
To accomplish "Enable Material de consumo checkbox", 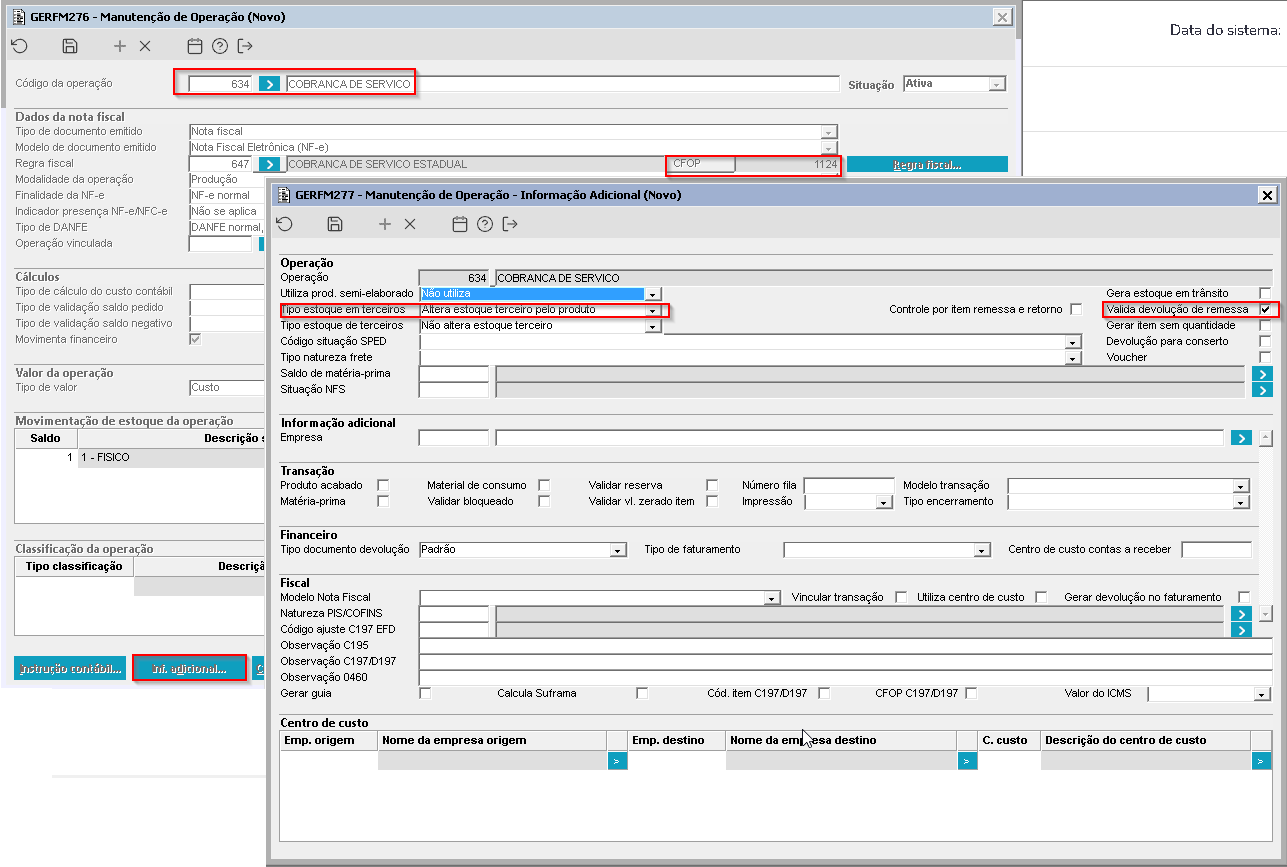I will click(x=544, y=485).
